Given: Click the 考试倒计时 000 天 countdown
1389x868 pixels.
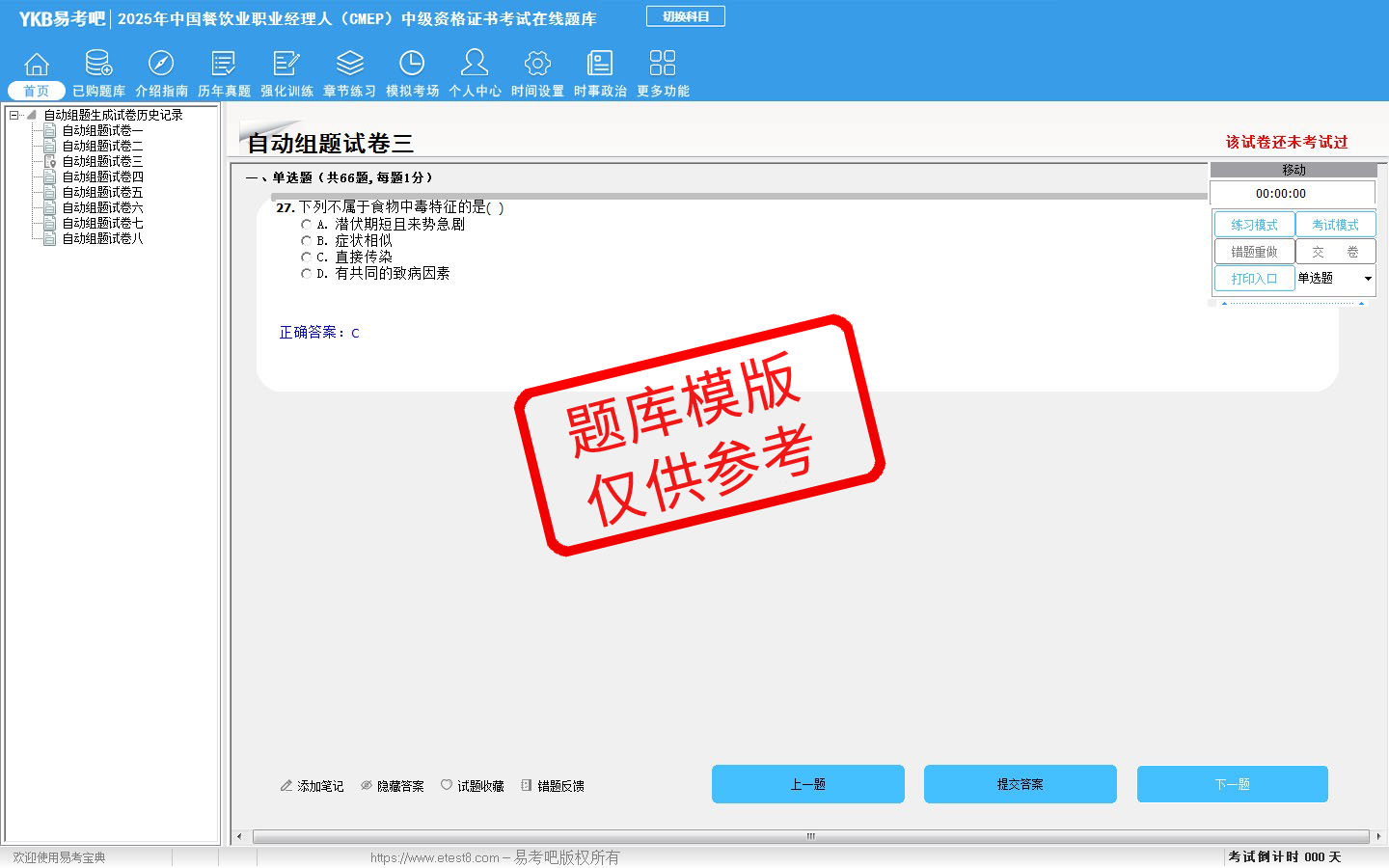Looking at the screenshot, I should 1285,857.
